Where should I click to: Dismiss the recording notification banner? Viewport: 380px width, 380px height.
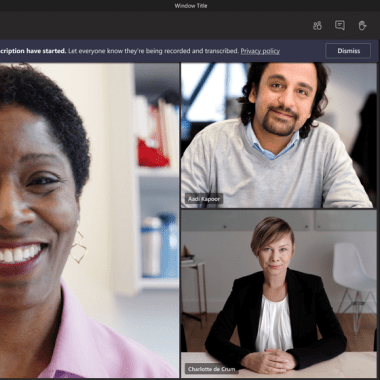(348, 51)
